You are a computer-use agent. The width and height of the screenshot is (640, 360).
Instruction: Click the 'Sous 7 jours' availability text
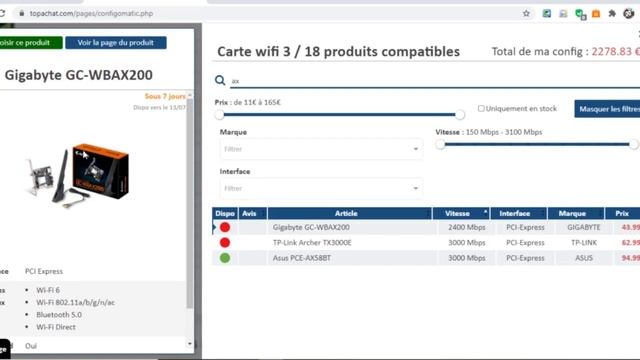pyautogui.click(x=165, y=96)
